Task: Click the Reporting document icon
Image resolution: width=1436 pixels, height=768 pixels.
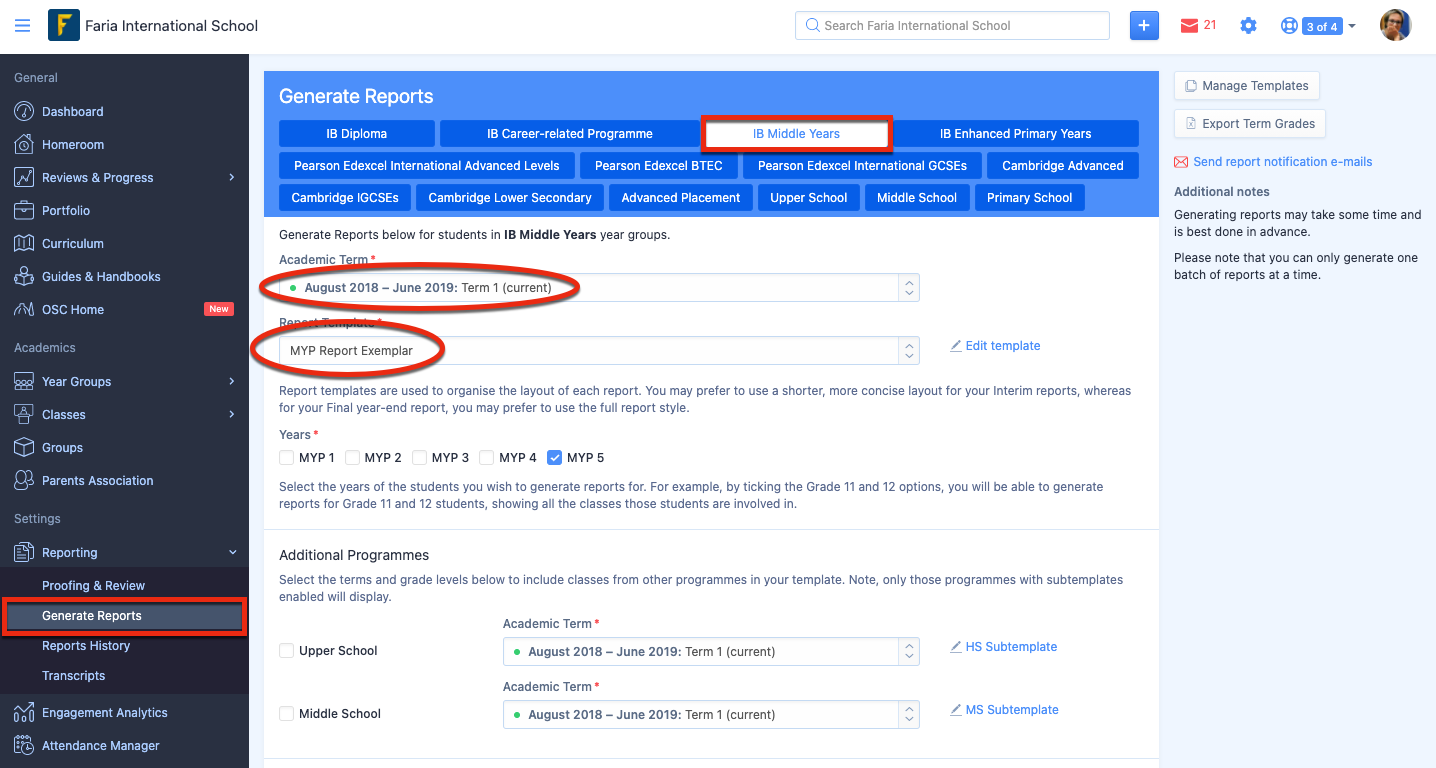Action: click(24, 553)
